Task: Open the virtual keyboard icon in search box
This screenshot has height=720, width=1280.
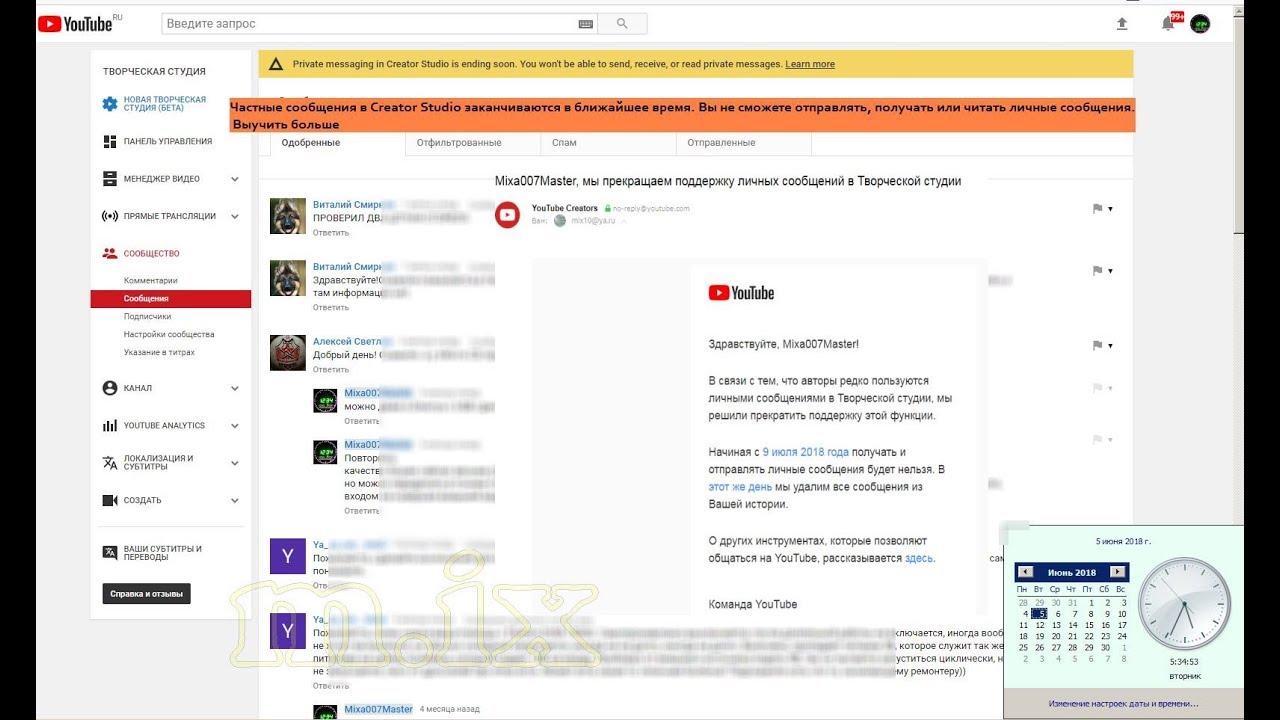Action: (586, 24)
